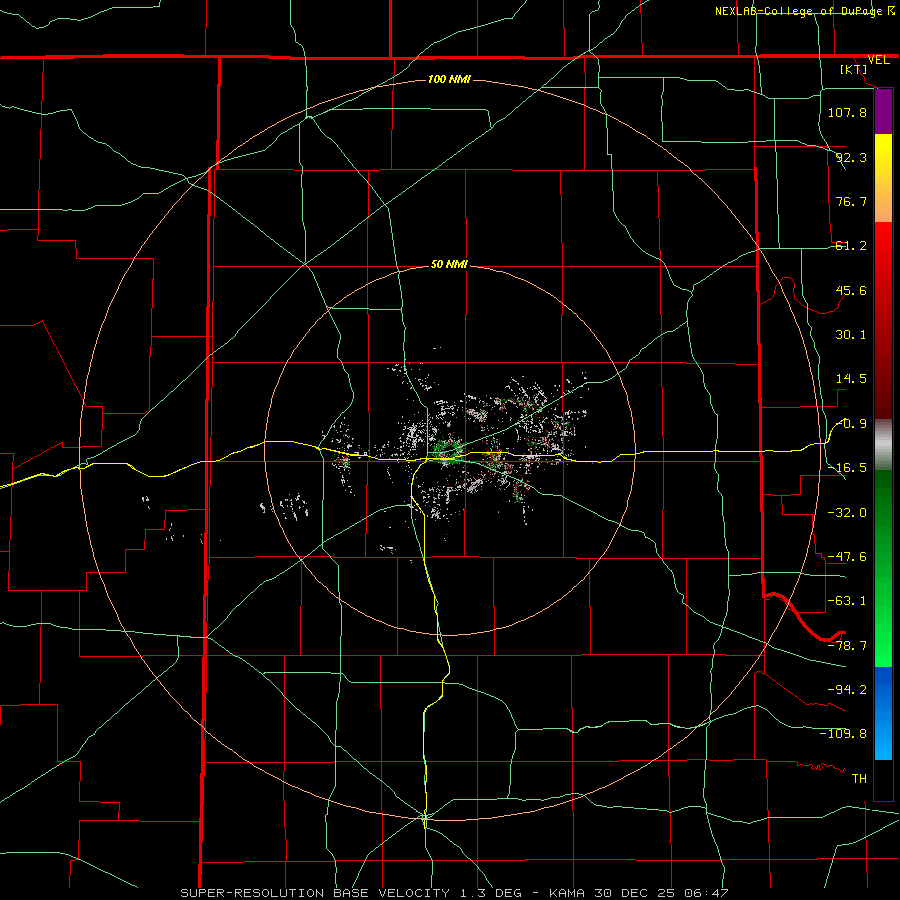Viewport: 900px width, 900px height.
Task: Click the 107.8 legend value
Action: (847, 112)
